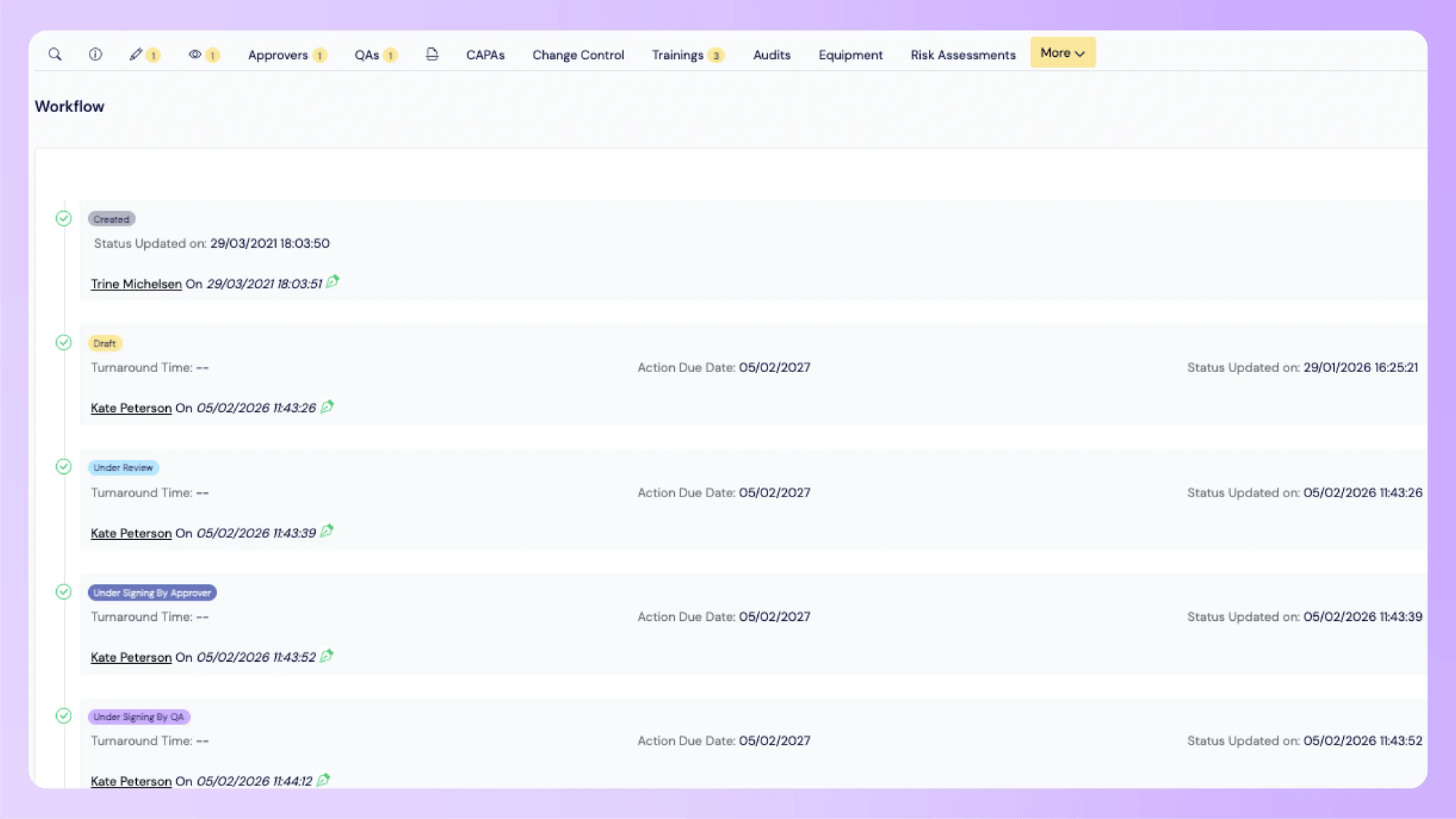Click signature icon beside Trine Michelsen entry

333,282
